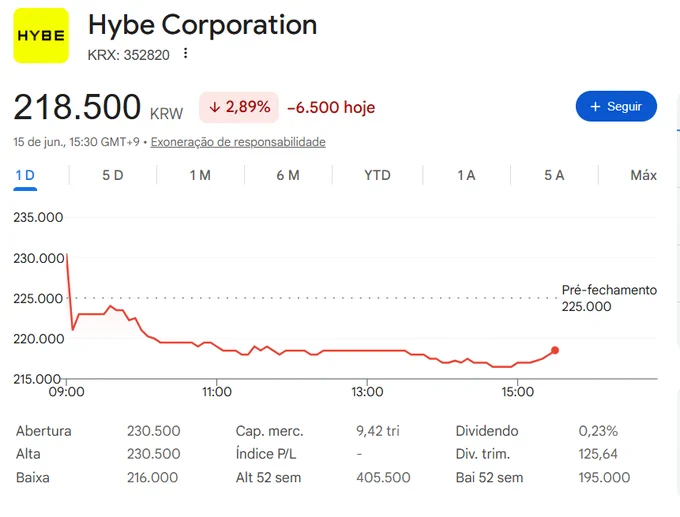The width and height of the screenshot is (680, 517).
Task: Click the Alta row label
Action: click(x=28, y=454)
